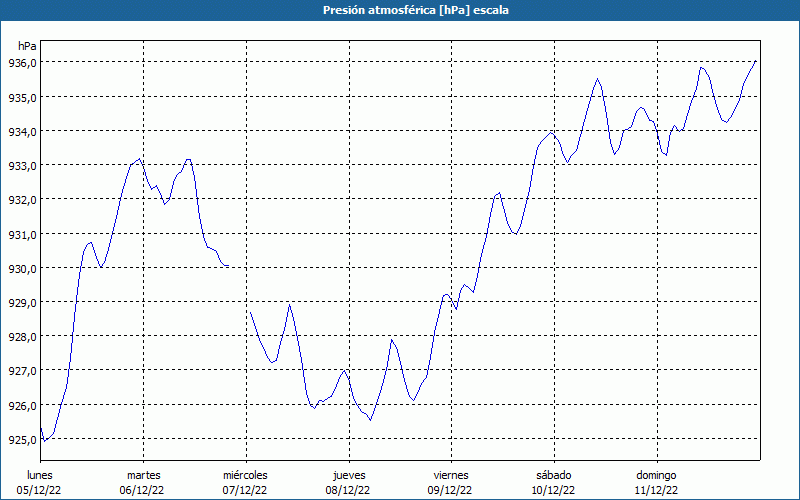Click the date 11/12/22
This screenshot has height=500, width=800.
pos(656,490)
